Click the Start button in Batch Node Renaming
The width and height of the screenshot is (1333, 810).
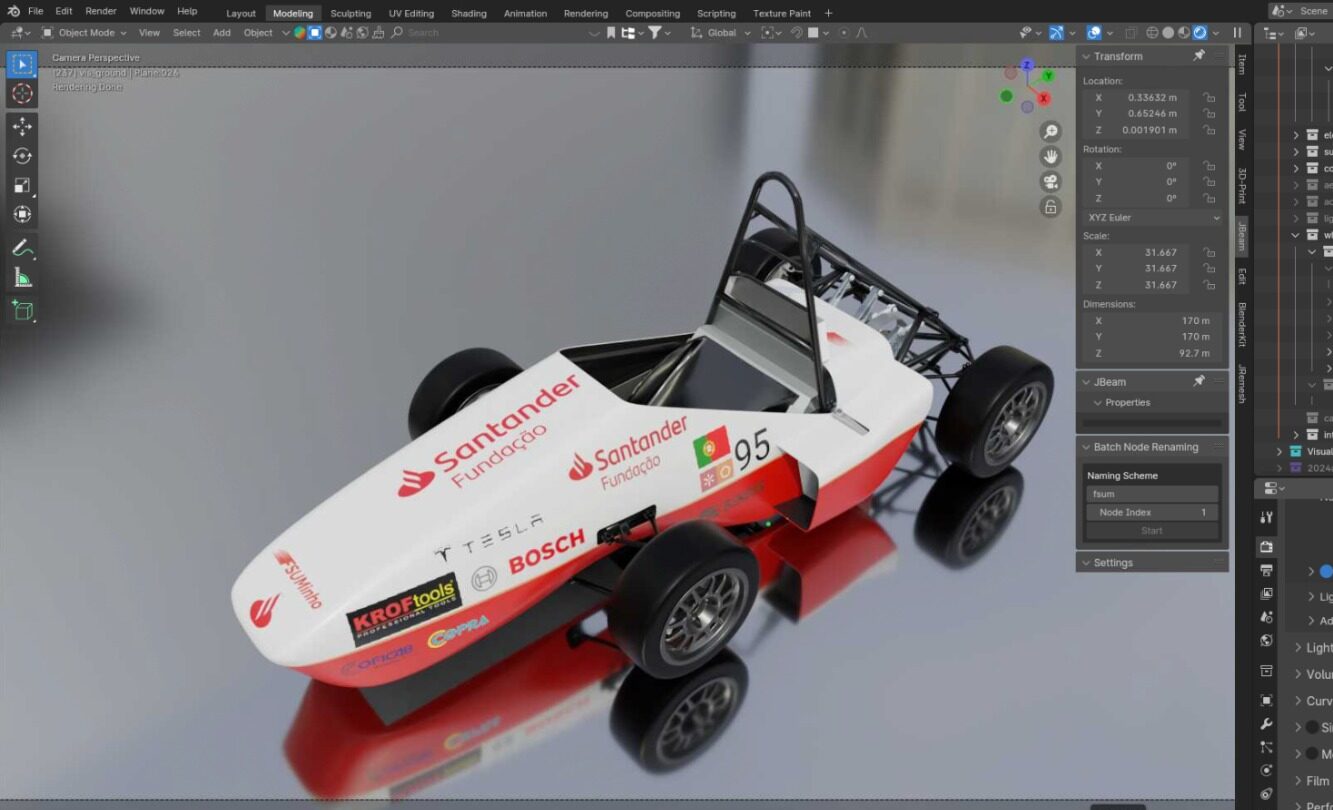[1152, 530]
